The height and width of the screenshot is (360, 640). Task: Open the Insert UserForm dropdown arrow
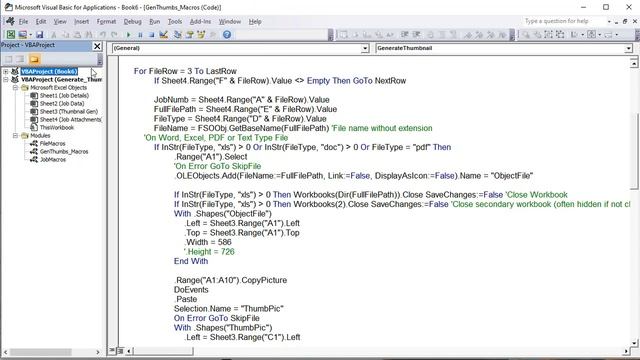pyautogui.click(x=30, y=35)
